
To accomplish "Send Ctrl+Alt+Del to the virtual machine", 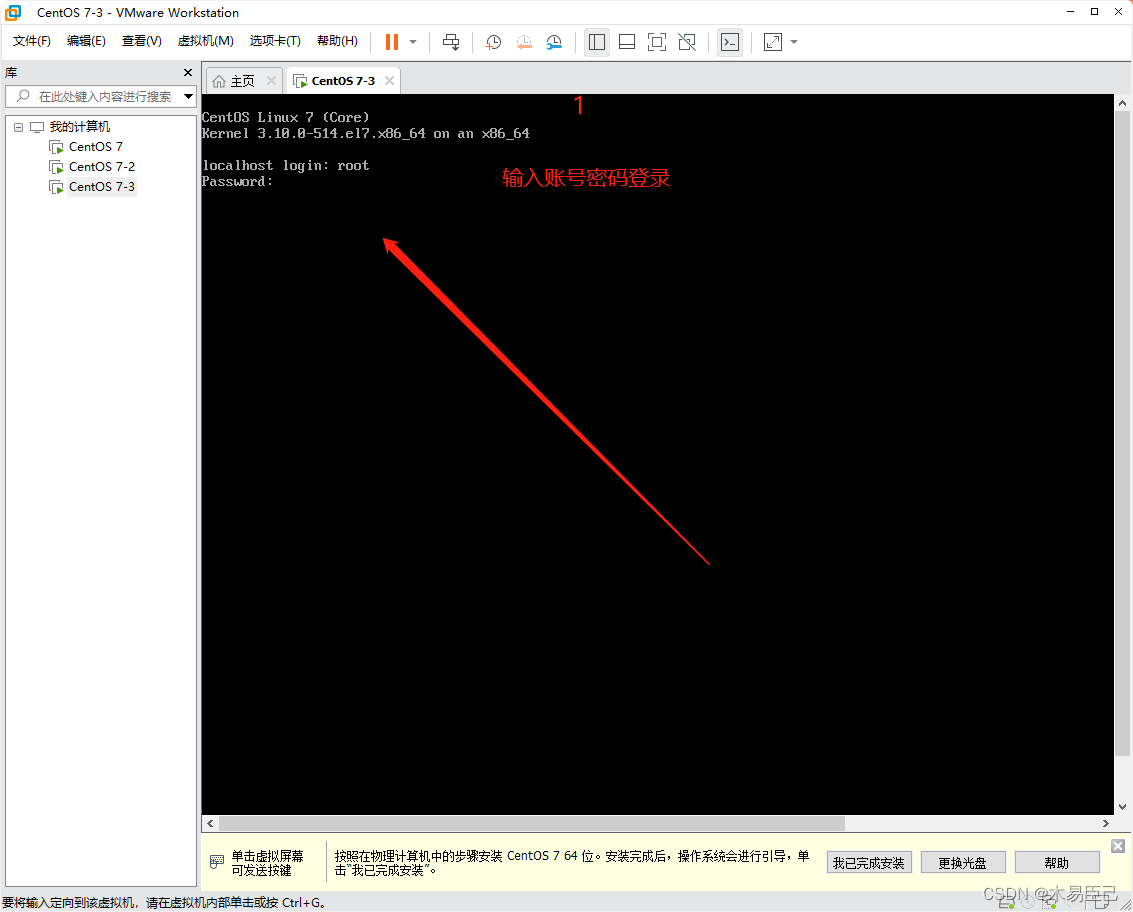I will click(451, 42).
